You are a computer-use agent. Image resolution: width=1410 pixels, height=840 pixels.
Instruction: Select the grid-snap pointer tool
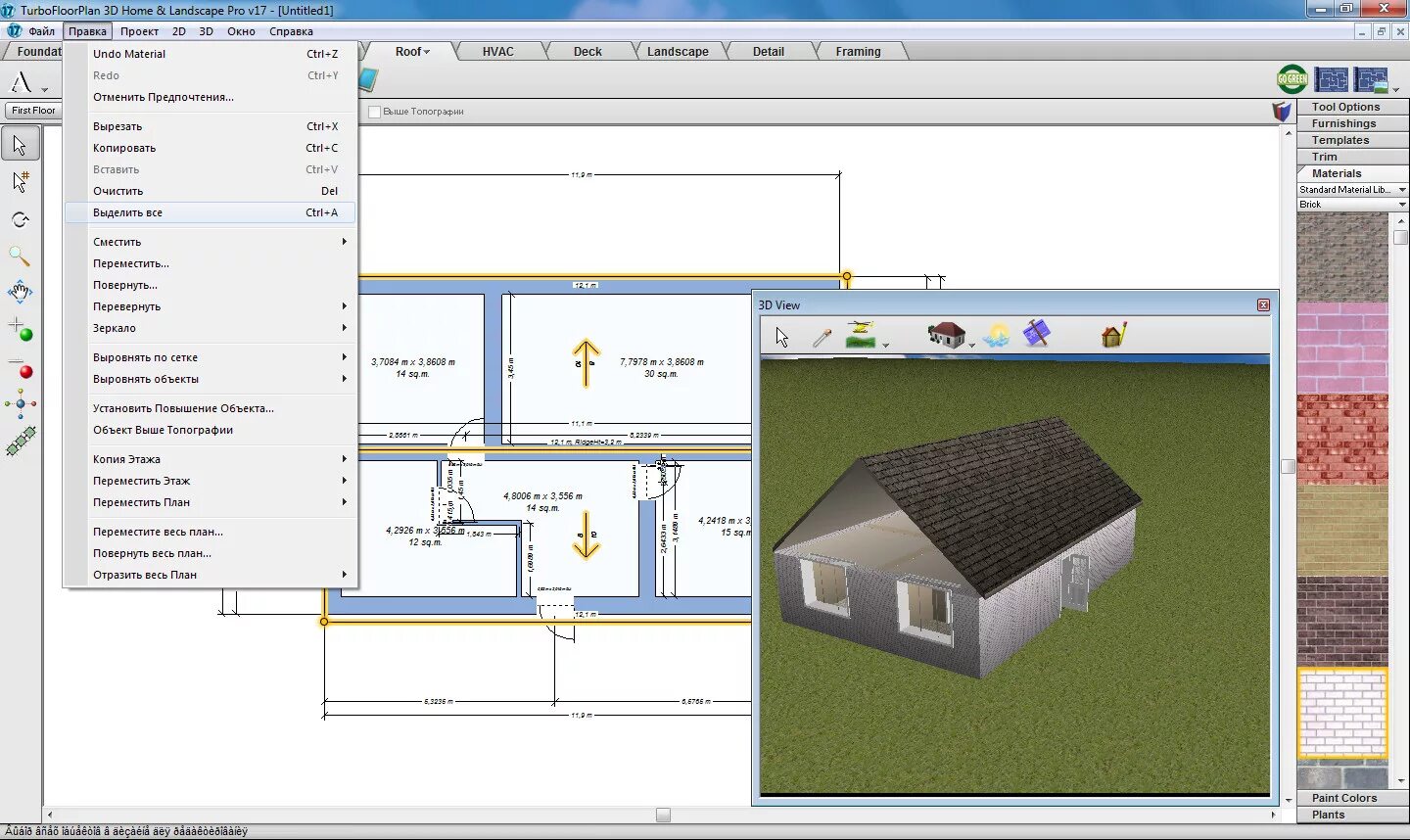[20, 182]
